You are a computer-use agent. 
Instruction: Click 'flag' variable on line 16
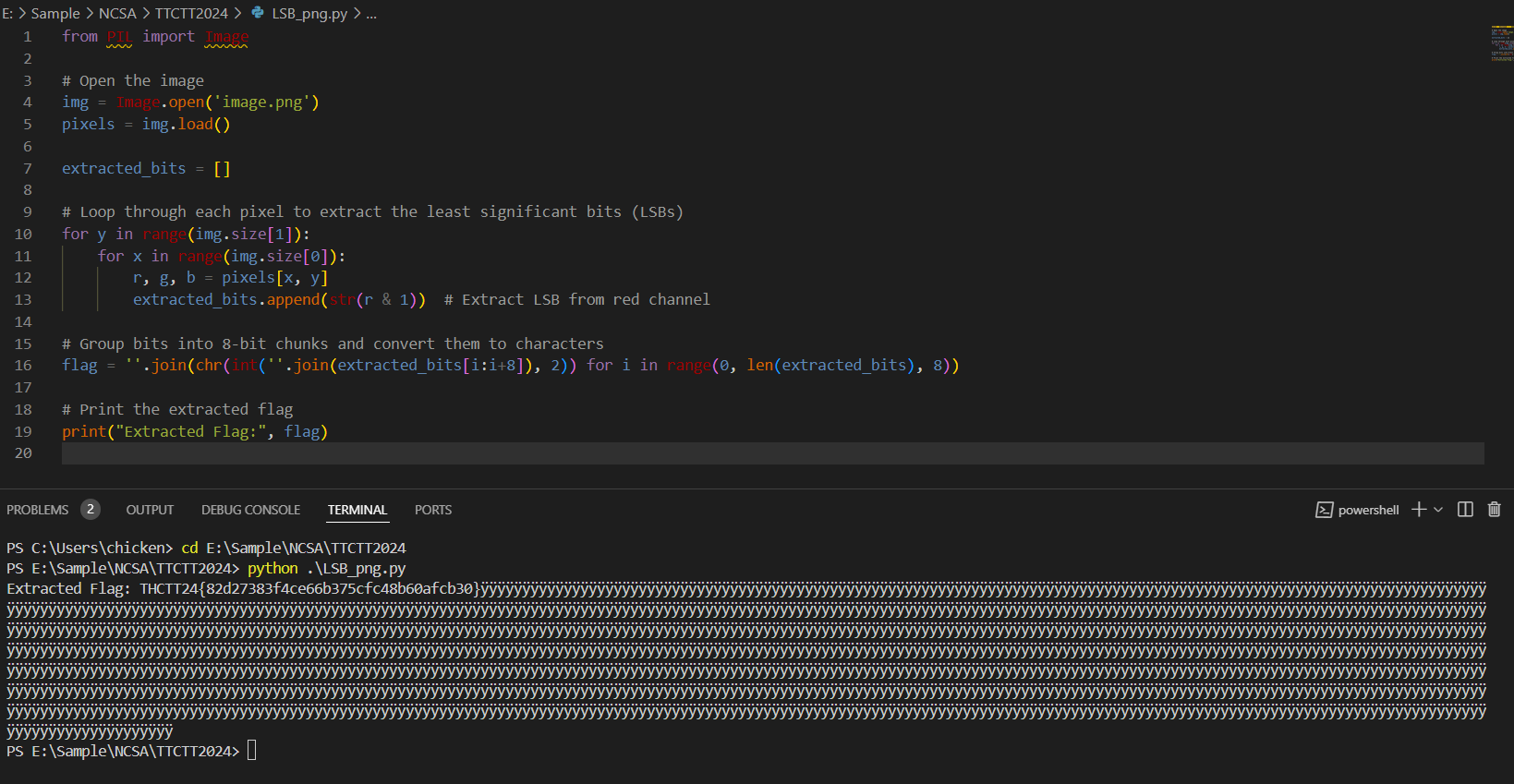(x=79, y=365)
